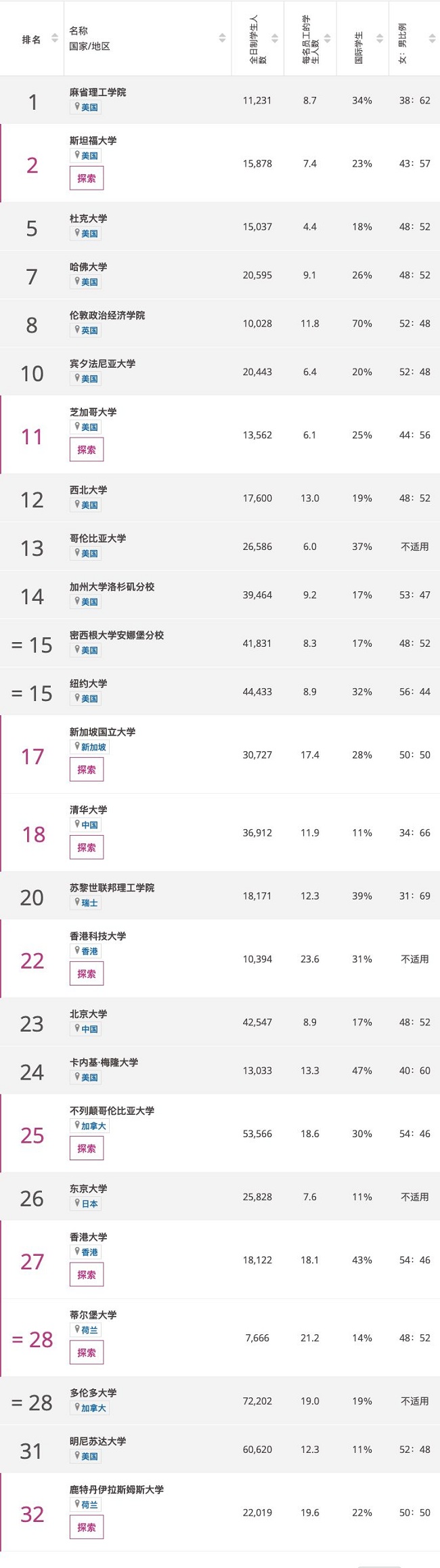Open the 鹿特丹伊拉斯姆斯大学 link
The width and height of the screenshot is (440, 1568).
[116, 1489]
